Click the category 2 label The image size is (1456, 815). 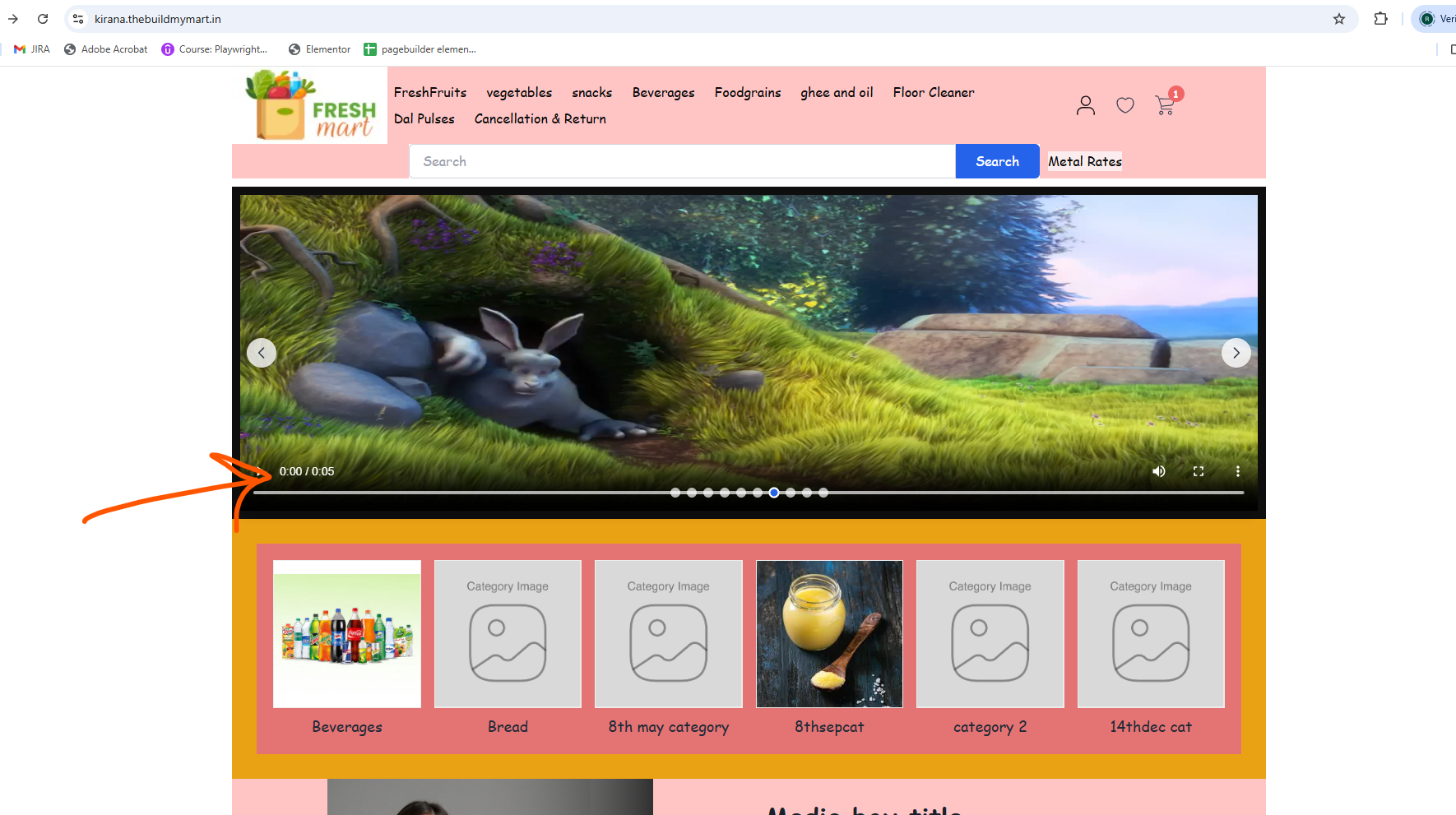point(990,727)
